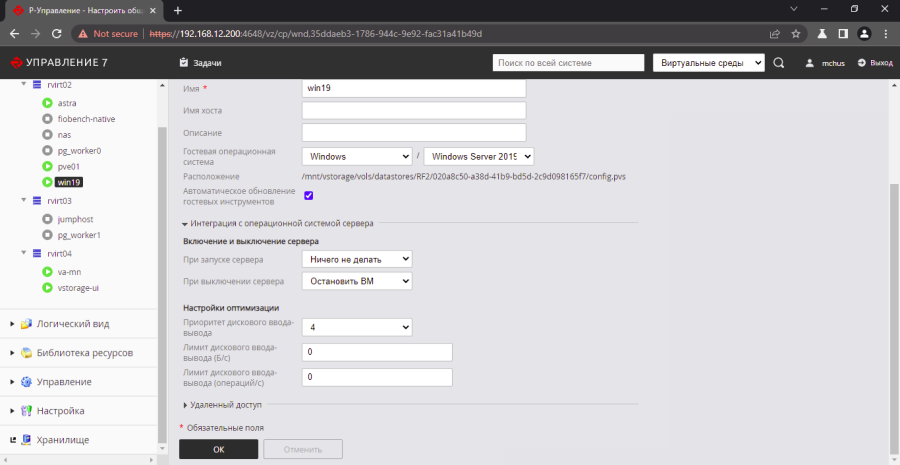Open the Настройка sidebar section
This screenshot has width=900, height=465.
(60, 411)
